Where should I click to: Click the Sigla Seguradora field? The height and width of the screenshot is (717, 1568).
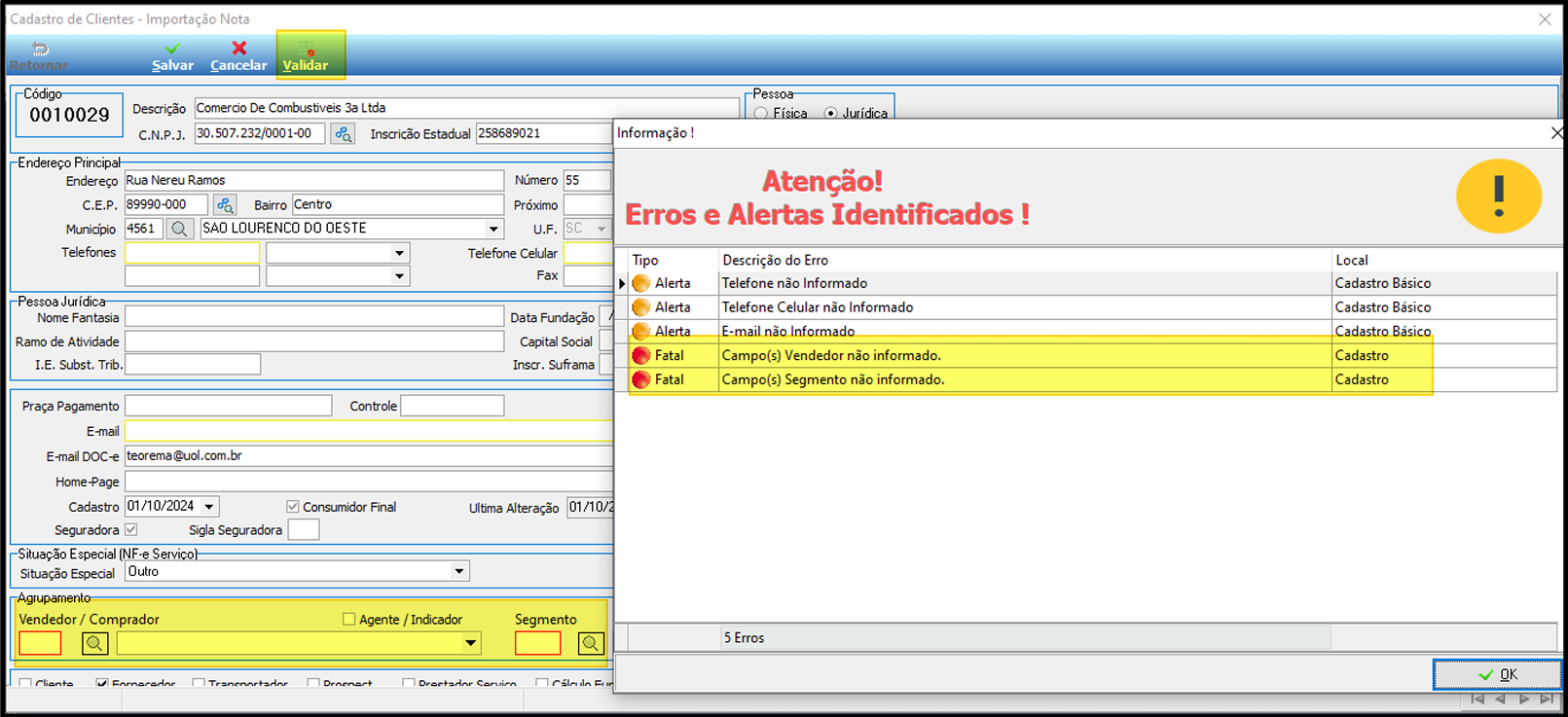click(x=304, y=530)
